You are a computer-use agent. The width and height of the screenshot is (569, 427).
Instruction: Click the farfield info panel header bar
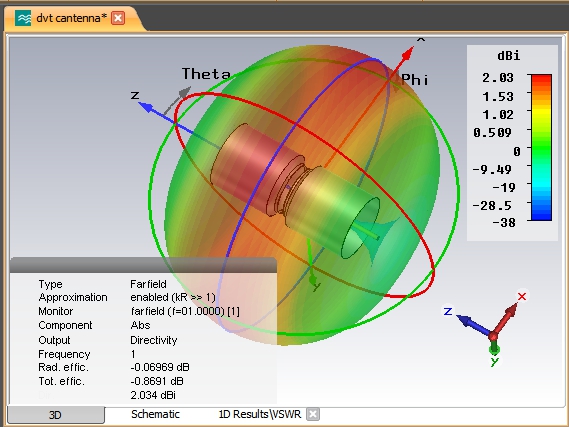pos(143,265)
